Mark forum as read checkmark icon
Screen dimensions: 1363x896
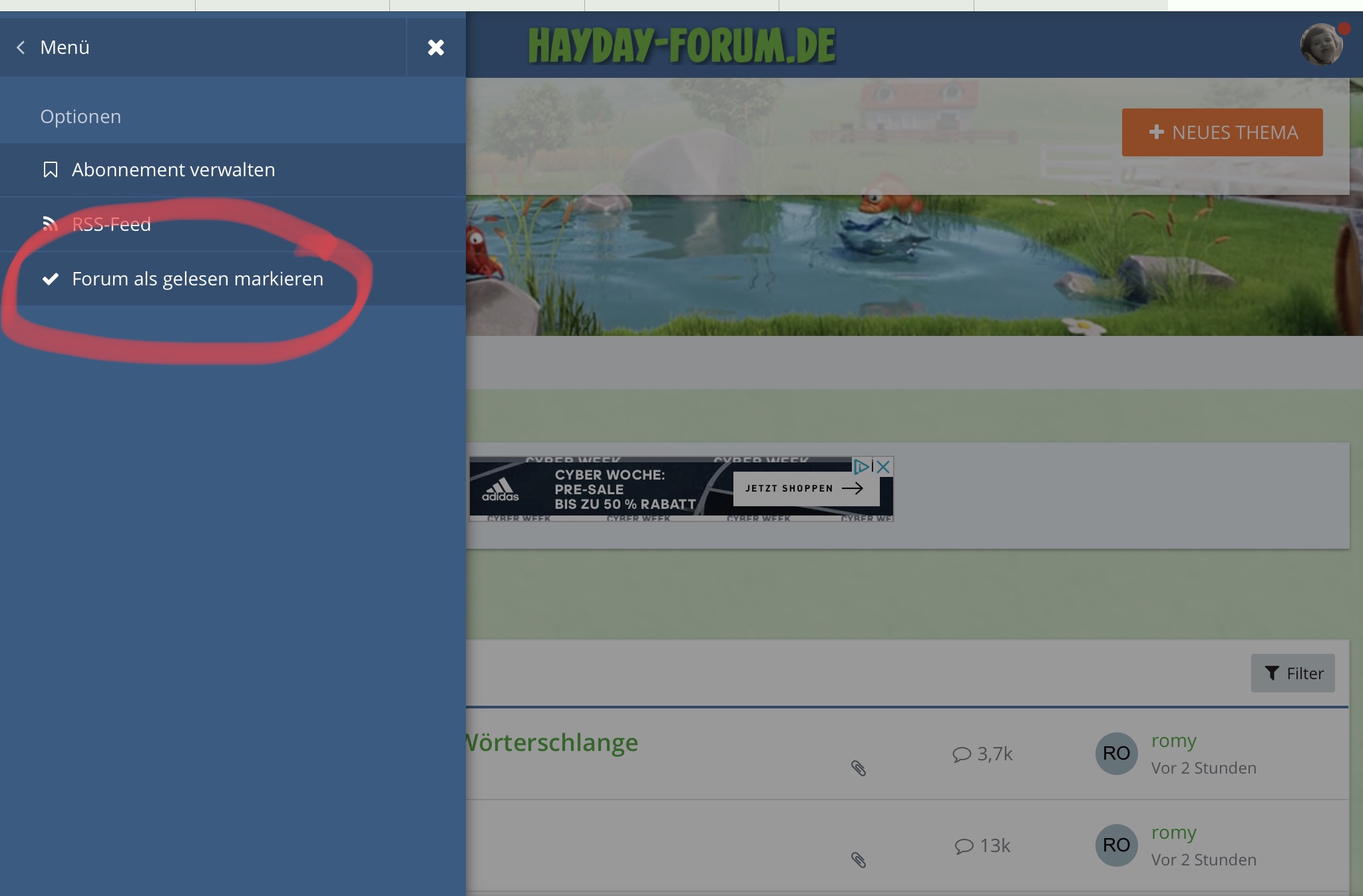pos(51,279)
